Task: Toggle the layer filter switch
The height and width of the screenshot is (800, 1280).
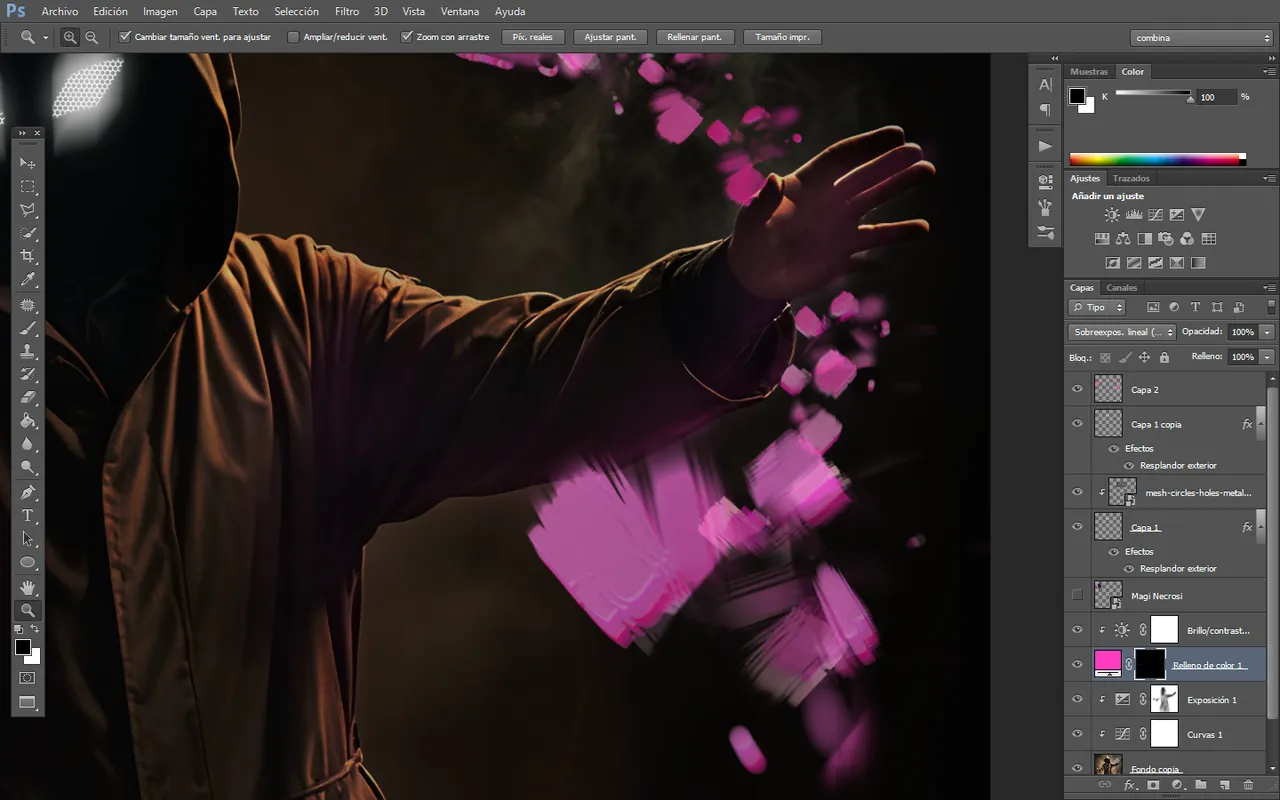Action: pos(1271,307)
